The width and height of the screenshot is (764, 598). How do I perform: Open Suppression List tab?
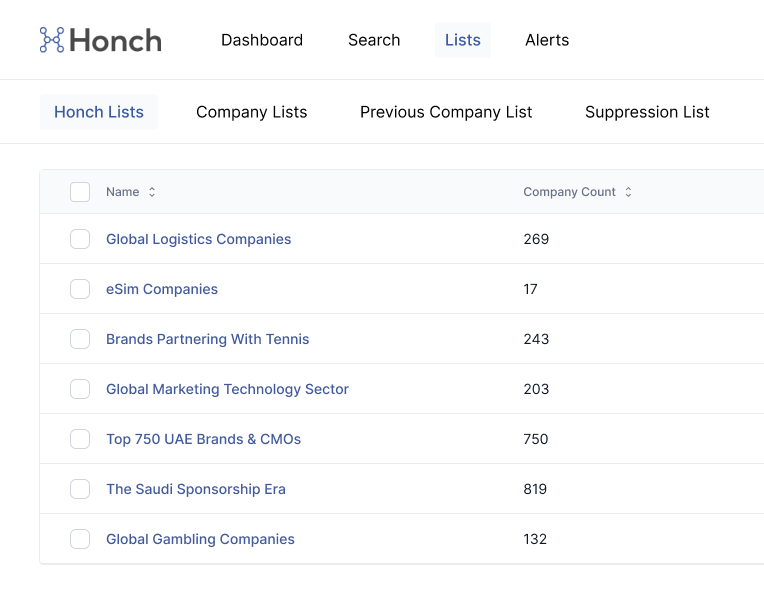647,112
